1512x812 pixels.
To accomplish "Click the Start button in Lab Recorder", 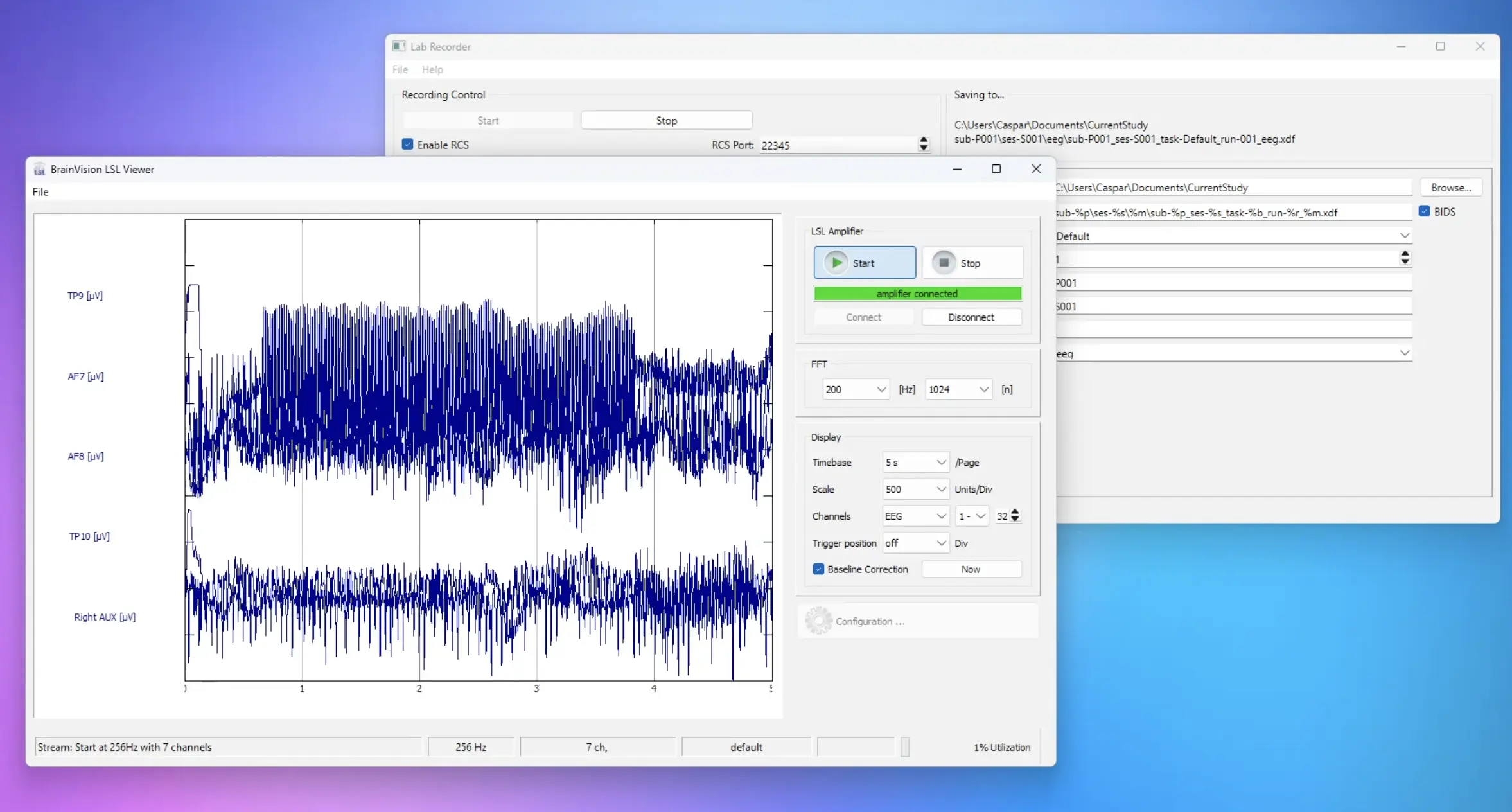I will click(x=488, y=120).
